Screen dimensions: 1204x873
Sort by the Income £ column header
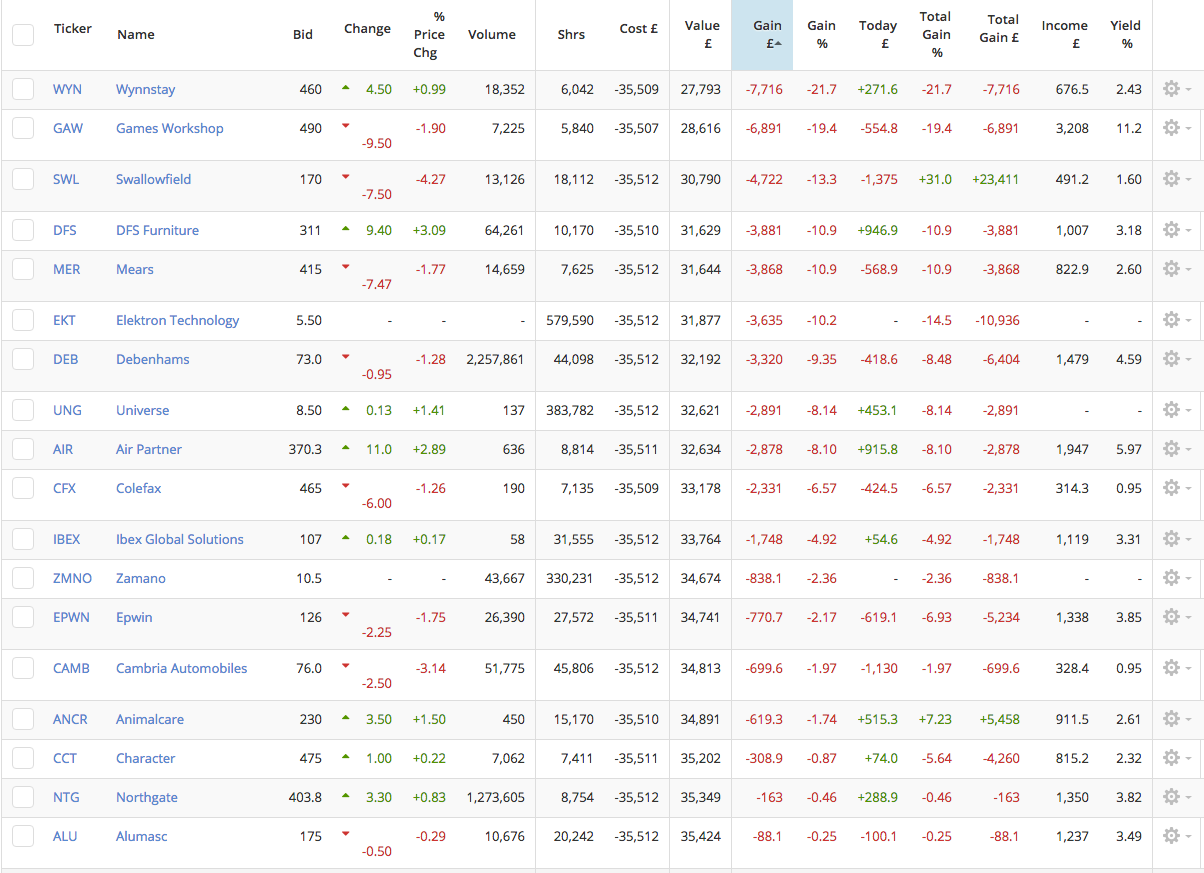[x=1064, y=35]
